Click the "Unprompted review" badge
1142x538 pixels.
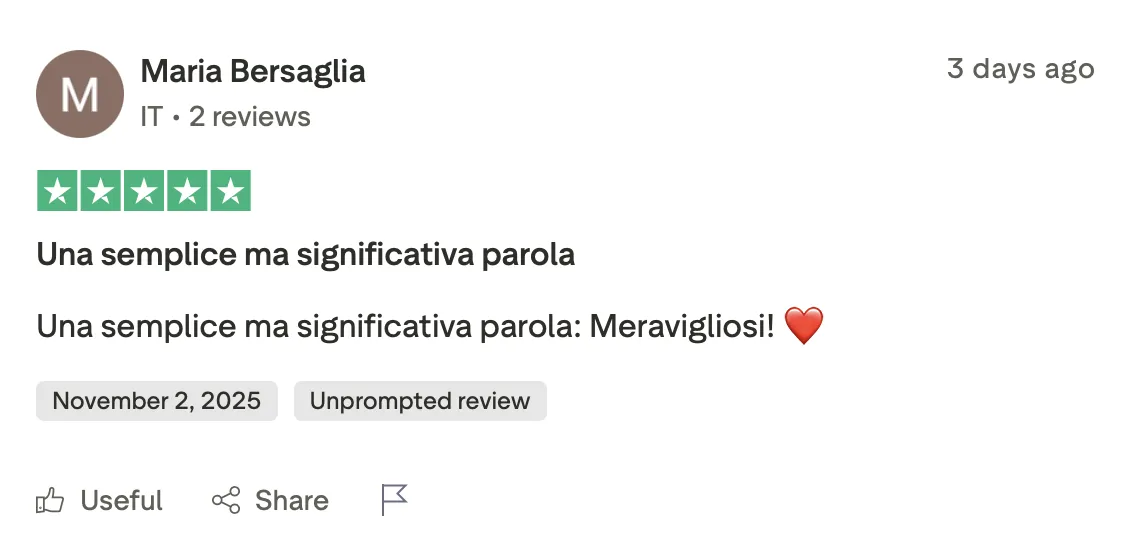click(420, 401)
